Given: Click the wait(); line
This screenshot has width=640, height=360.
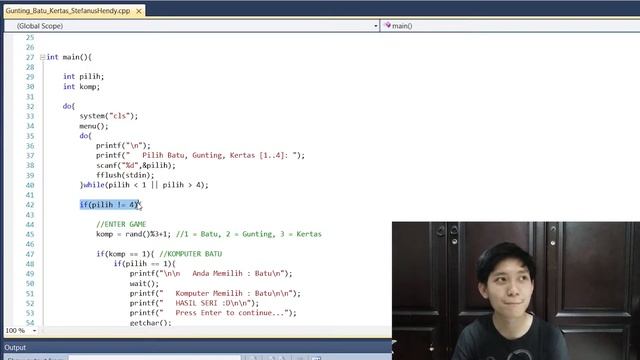Looking at the screenshot, I should click(144, 283).
